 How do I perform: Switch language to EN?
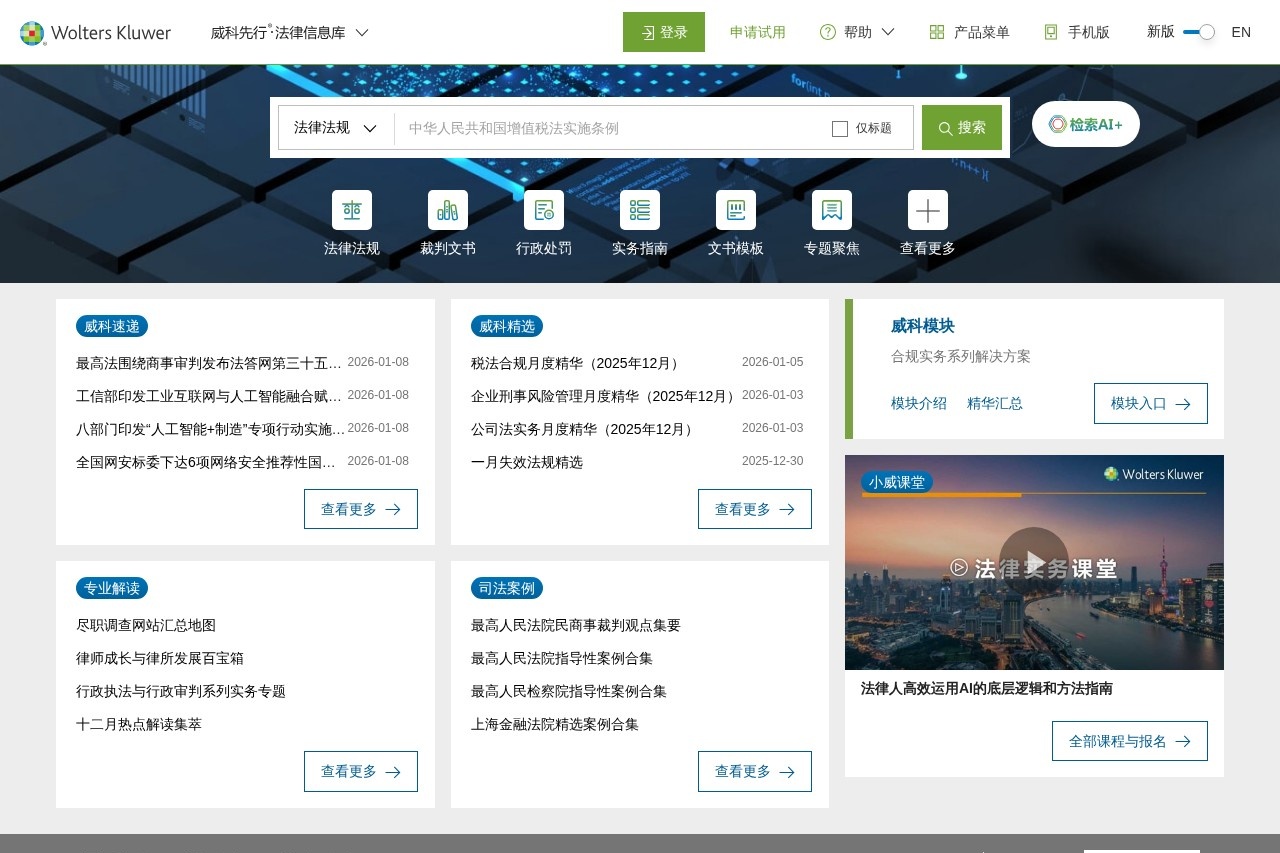[1241, 31]
